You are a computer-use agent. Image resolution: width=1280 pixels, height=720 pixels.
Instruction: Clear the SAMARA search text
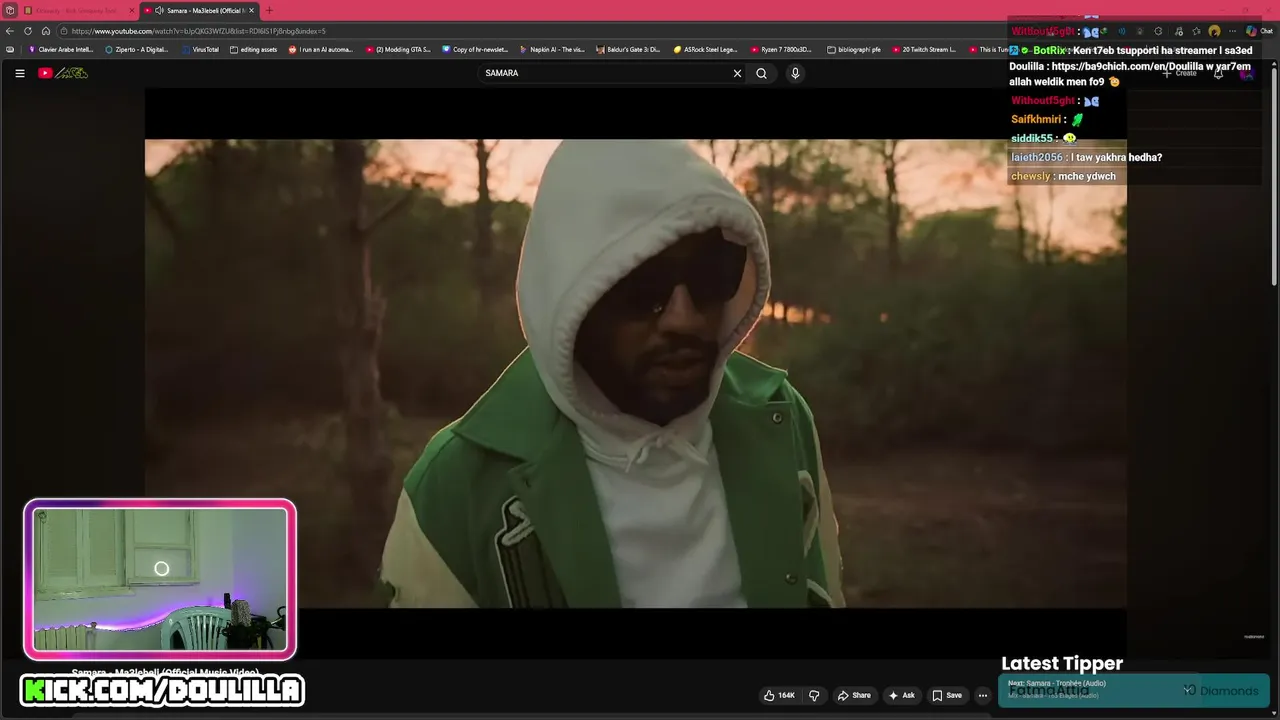click(x=737, y=73)
